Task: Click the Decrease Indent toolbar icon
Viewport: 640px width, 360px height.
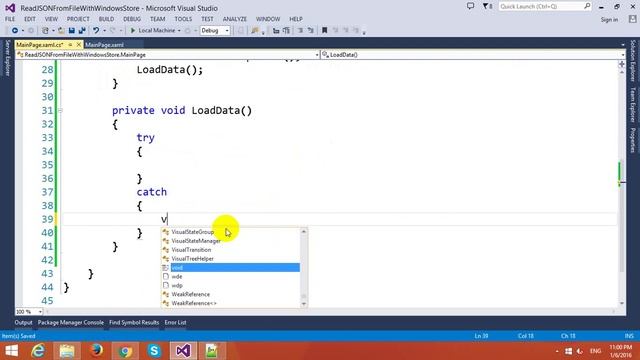Action: [276, 31]
